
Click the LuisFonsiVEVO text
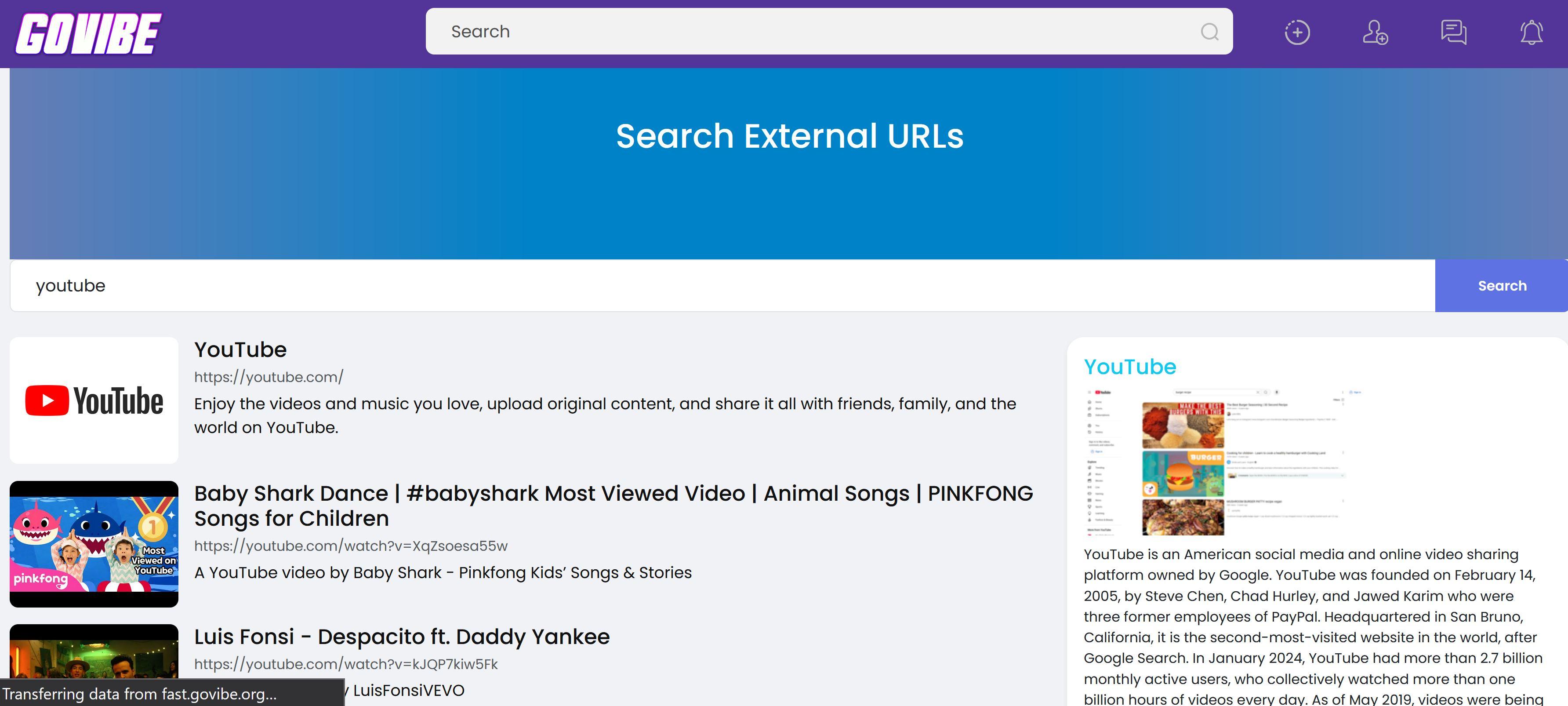408,690
